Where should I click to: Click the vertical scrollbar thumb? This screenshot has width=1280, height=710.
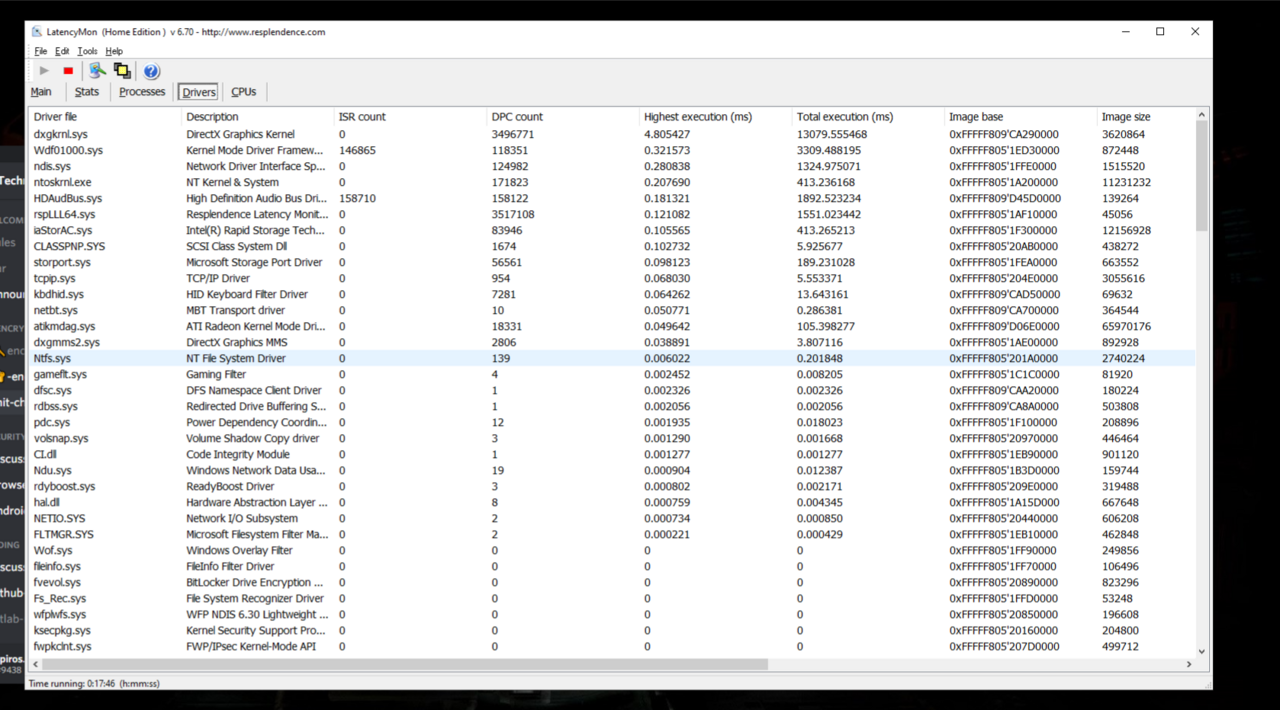coord(1201,176)
